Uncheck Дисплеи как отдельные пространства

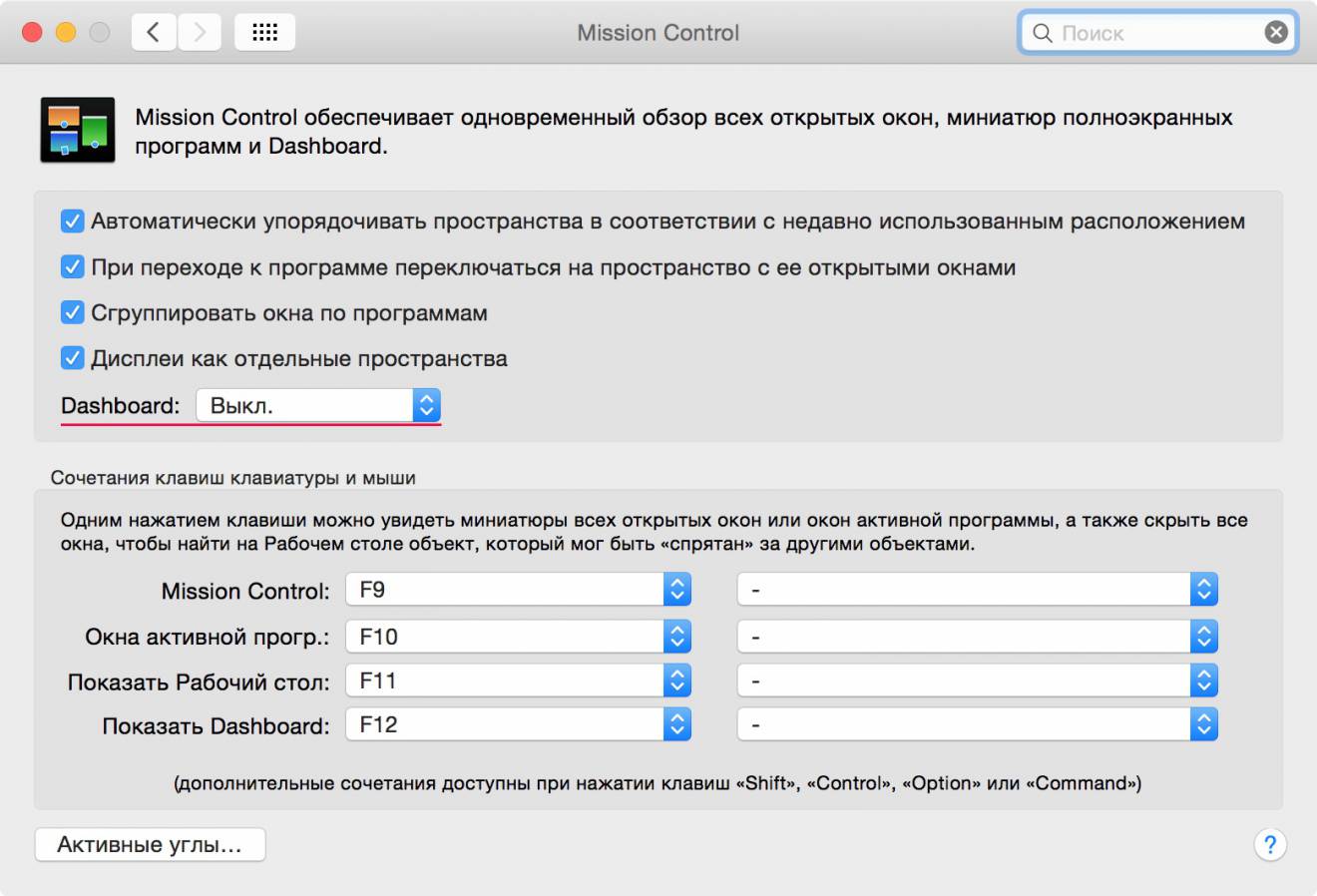pos(72,357)
